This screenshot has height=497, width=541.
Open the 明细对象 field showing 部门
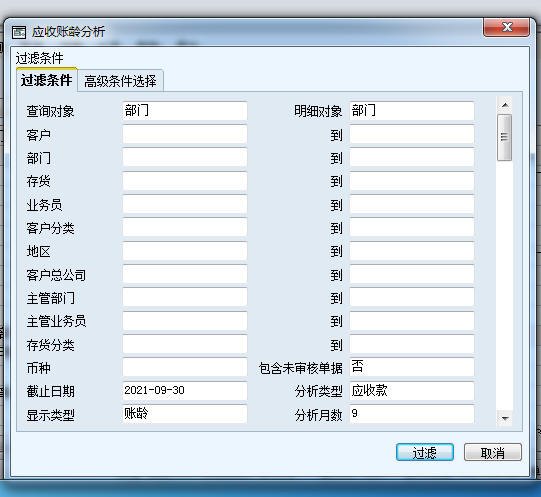412,111
